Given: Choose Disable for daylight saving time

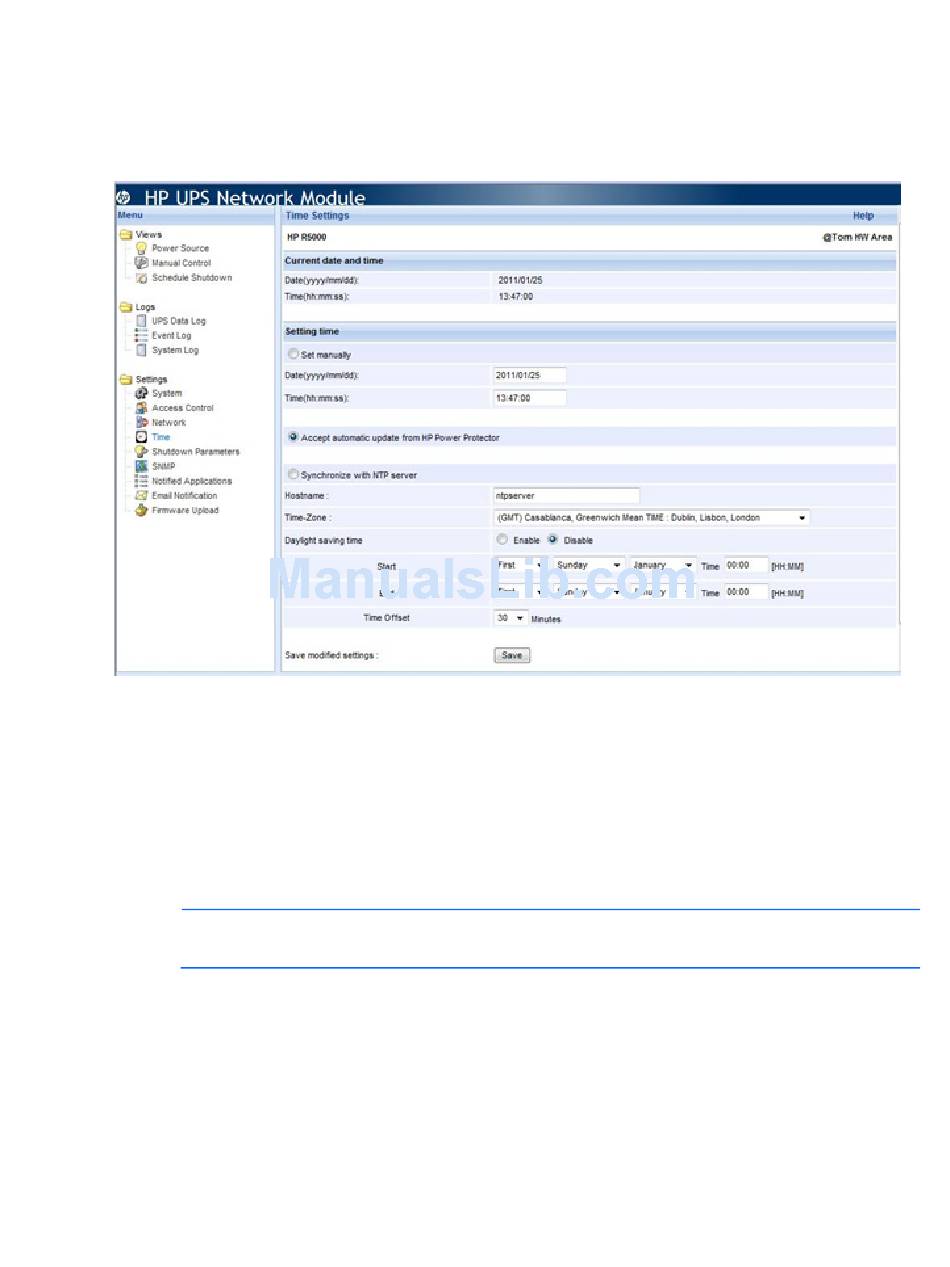Looking at the screenshot, I should 552,540.
